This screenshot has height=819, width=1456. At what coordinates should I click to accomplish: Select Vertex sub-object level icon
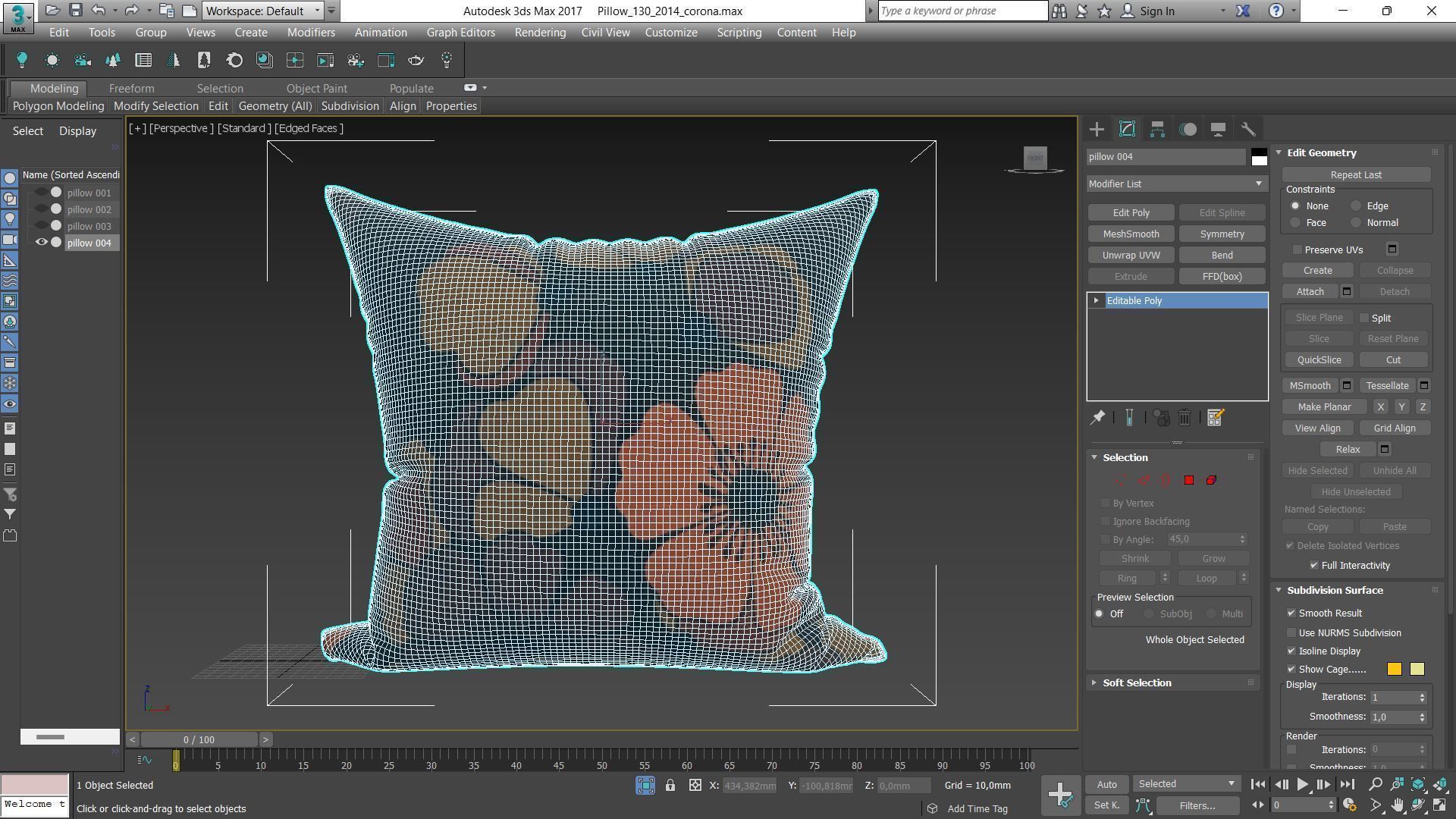coord(1120,480)
